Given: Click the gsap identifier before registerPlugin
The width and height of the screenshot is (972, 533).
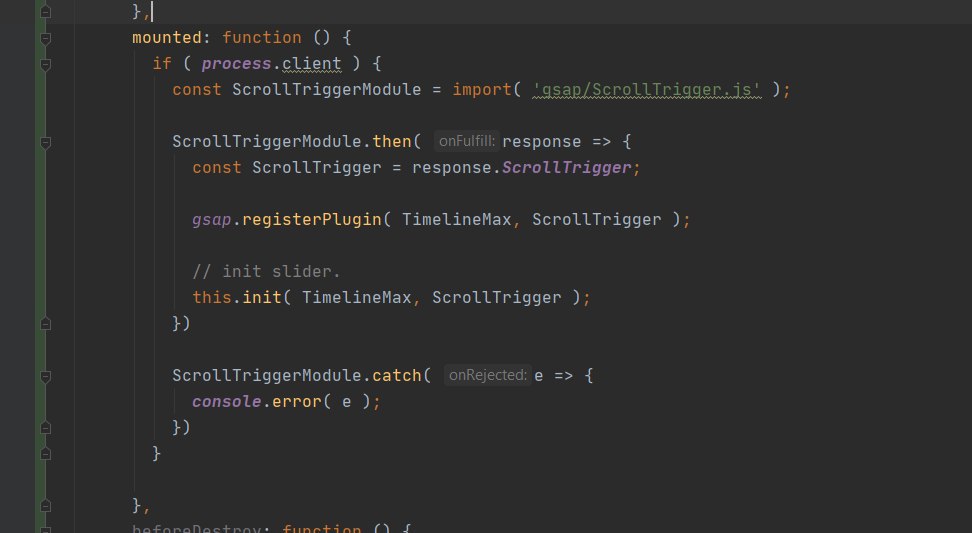Looking at the screenshot, I should pyautogui.click(x=211, y=220).
